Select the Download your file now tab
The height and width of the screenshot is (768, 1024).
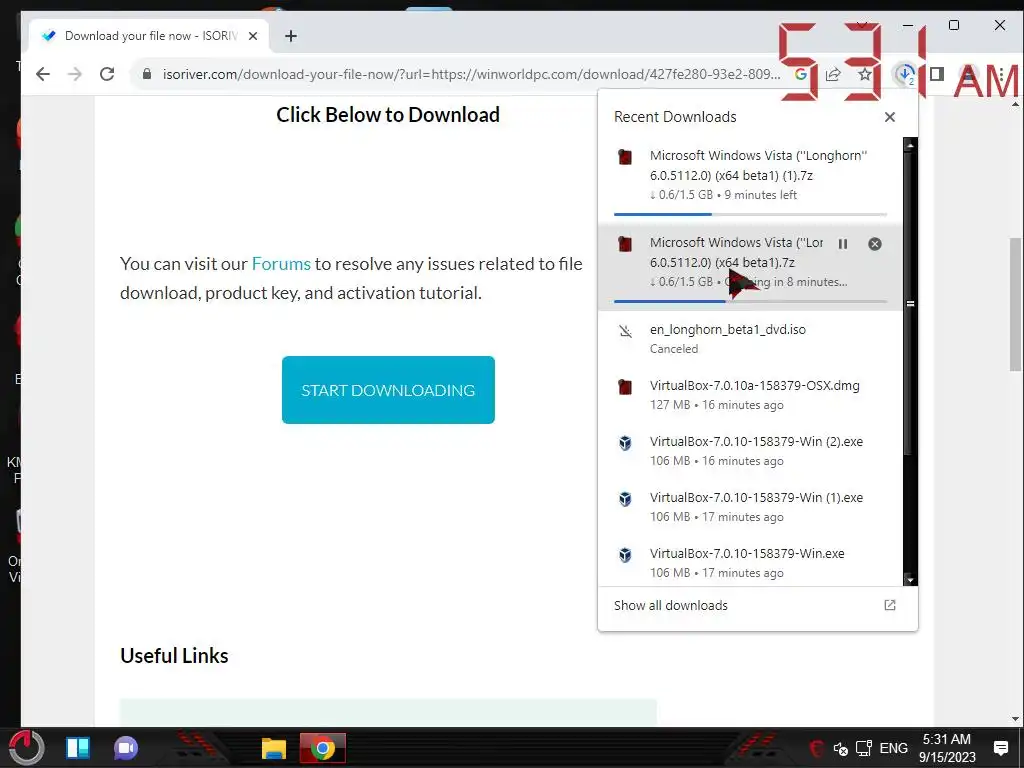[x=149, y=36]
